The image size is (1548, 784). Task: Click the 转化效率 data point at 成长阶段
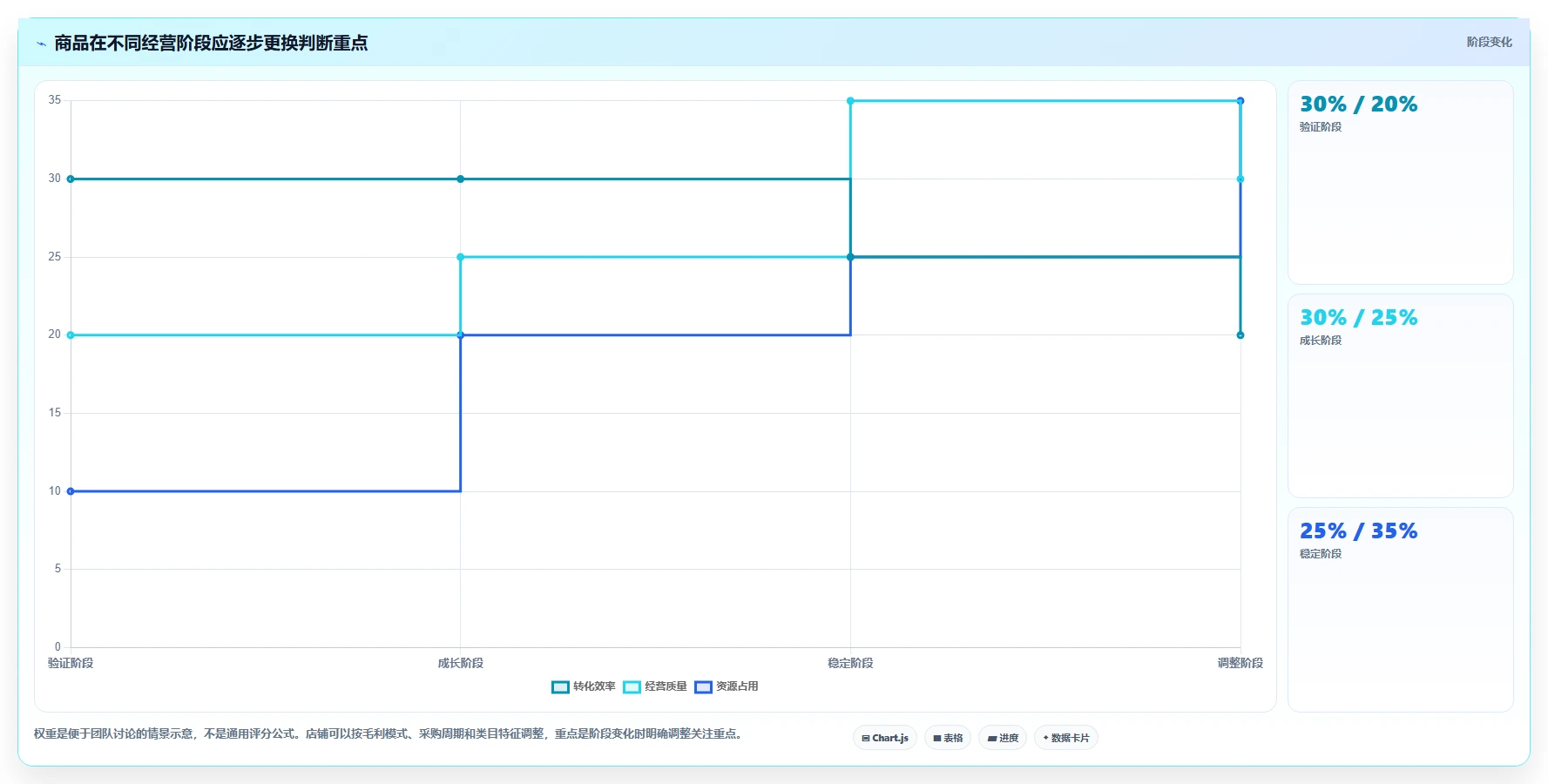[x=461, y=179]
